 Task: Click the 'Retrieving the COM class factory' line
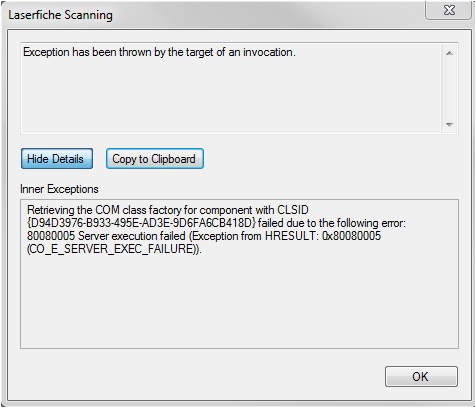point(168,210)
